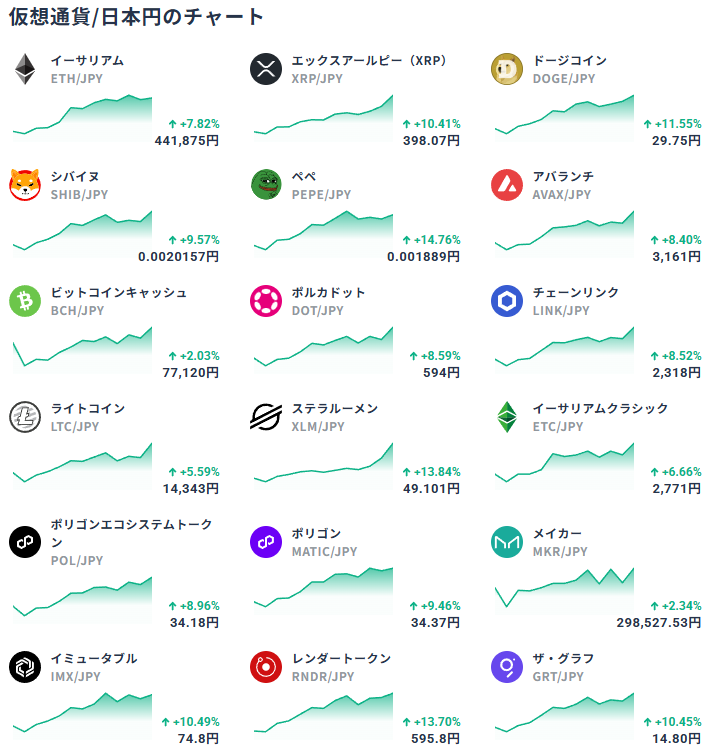
Task: Click the Shiba Inu dog icon
Action: click(x=25, y=185)
